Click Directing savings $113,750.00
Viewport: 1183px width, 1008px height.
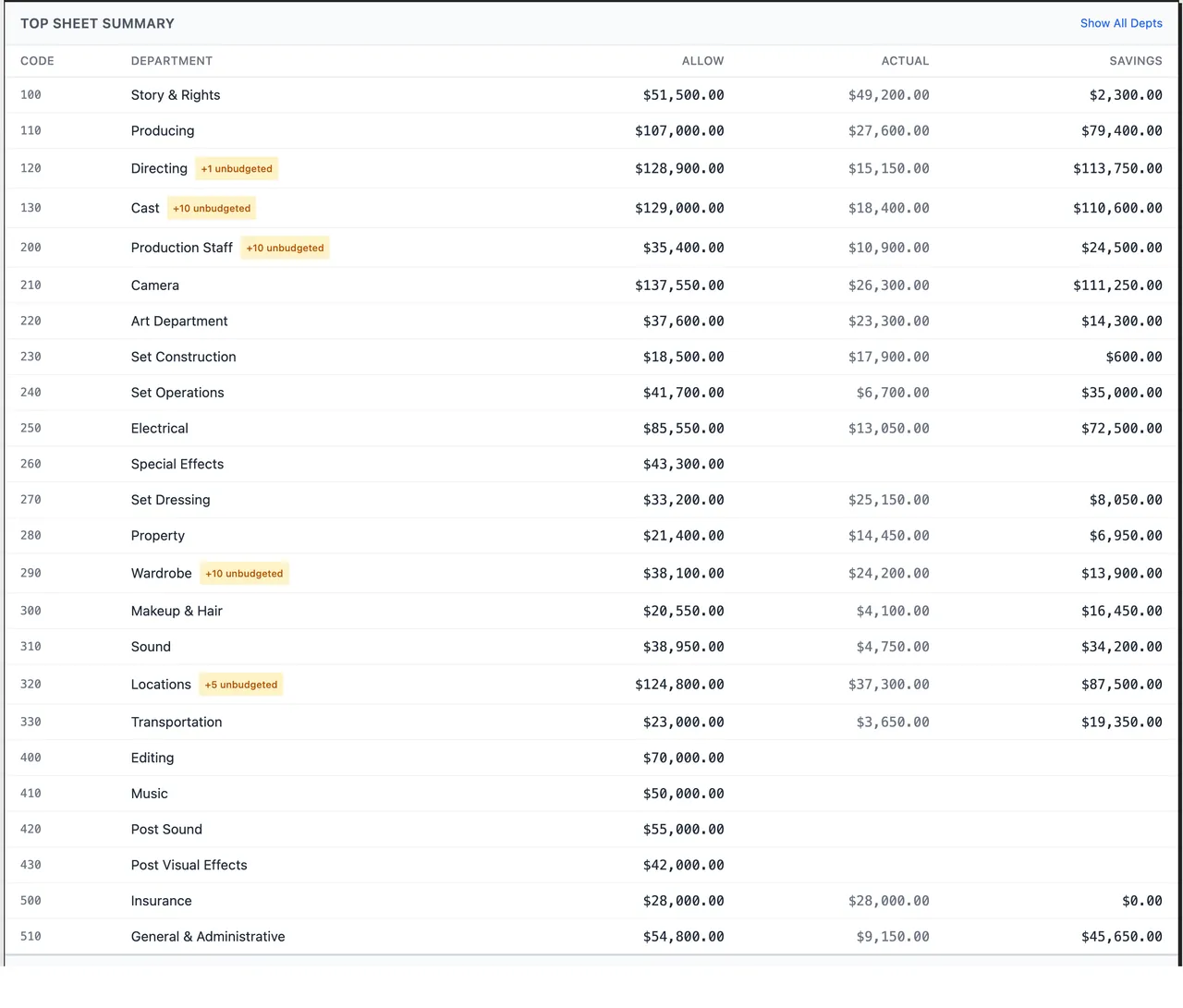click(x=1117, y=169)
